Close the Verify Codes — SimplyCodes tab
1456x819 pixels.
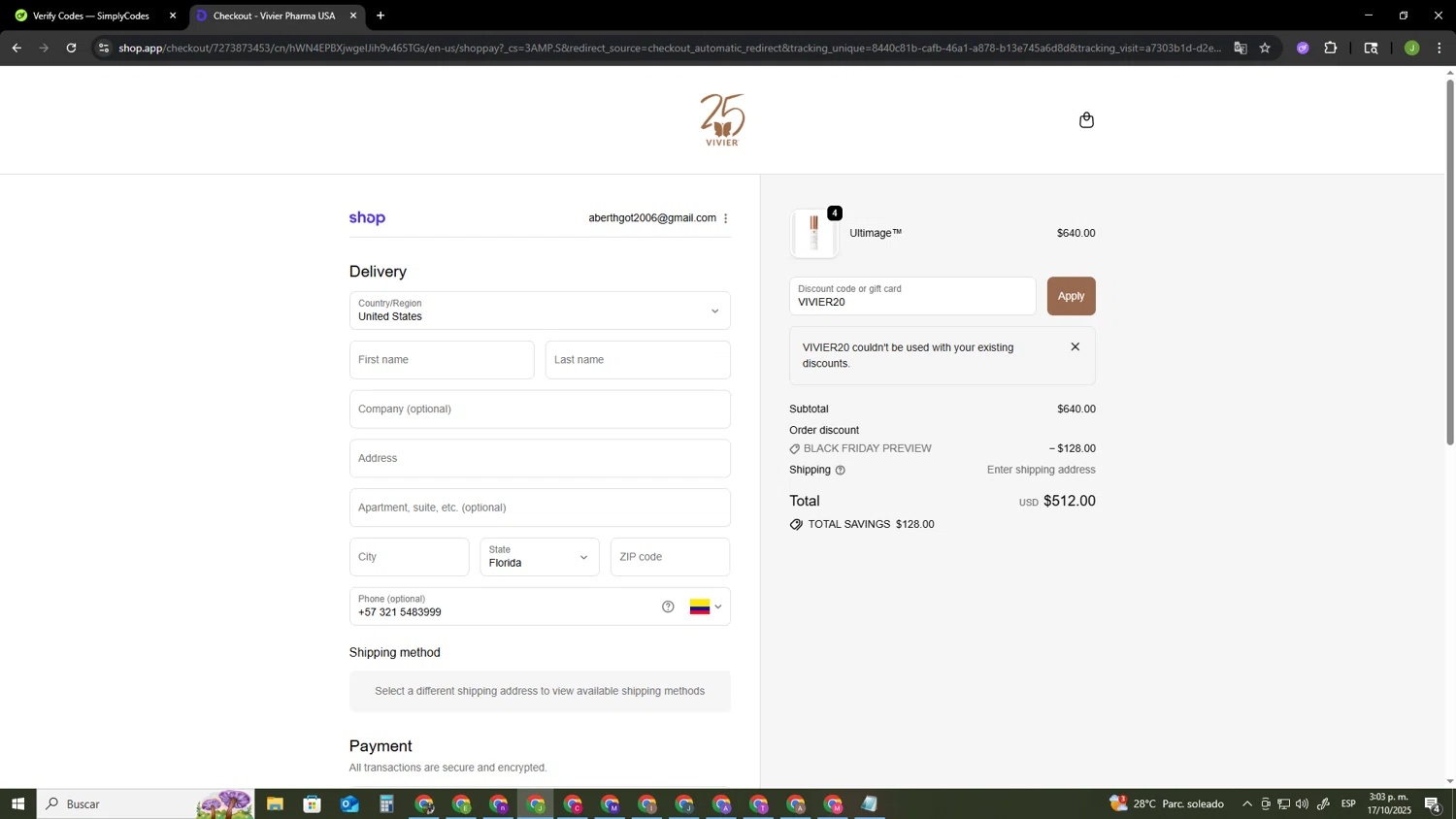[173, 16]
